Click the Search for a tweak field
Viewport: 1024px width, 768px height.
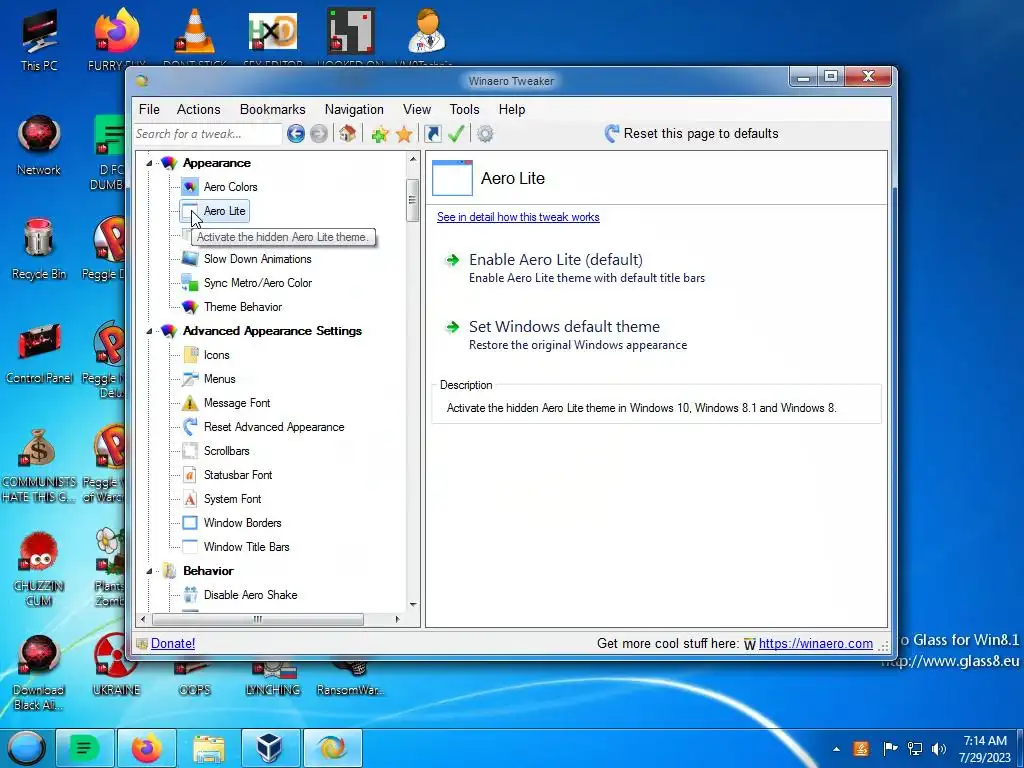208,134
